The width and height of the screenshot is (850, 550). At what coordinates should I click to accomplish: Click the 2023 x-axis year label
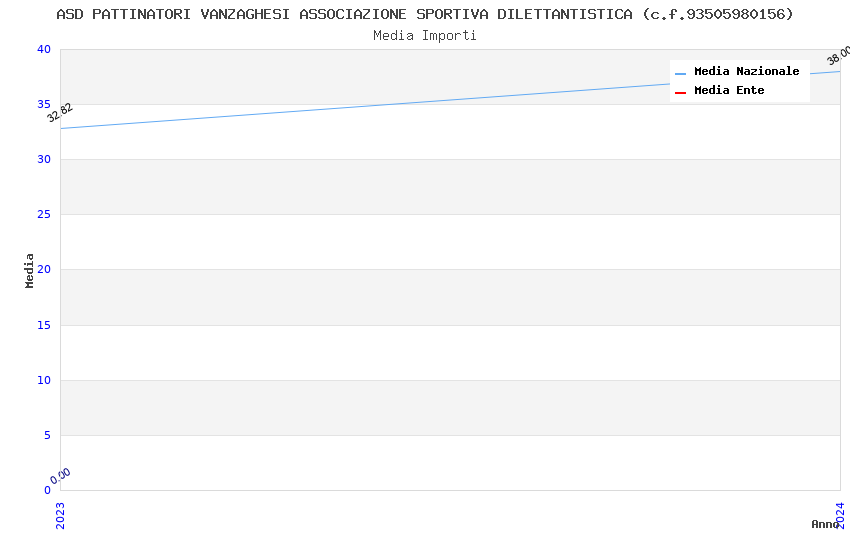(60, 515)
